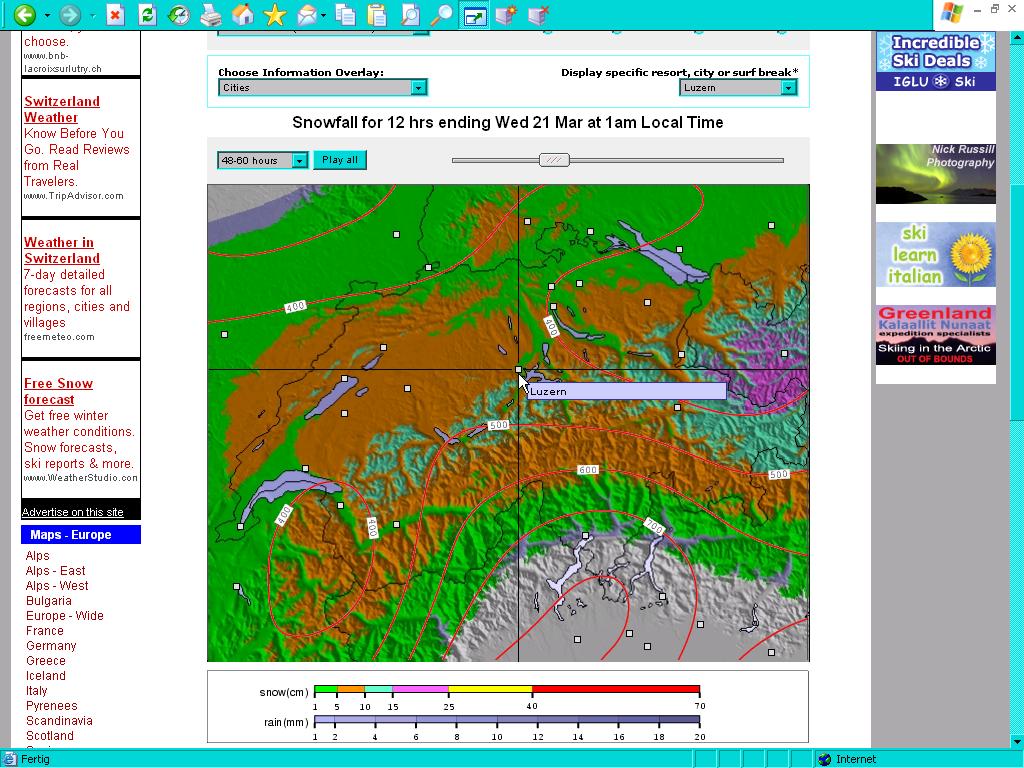1024x768 pixels.
Task: Click the Print icon in toolbar
Action: point(210,15)
